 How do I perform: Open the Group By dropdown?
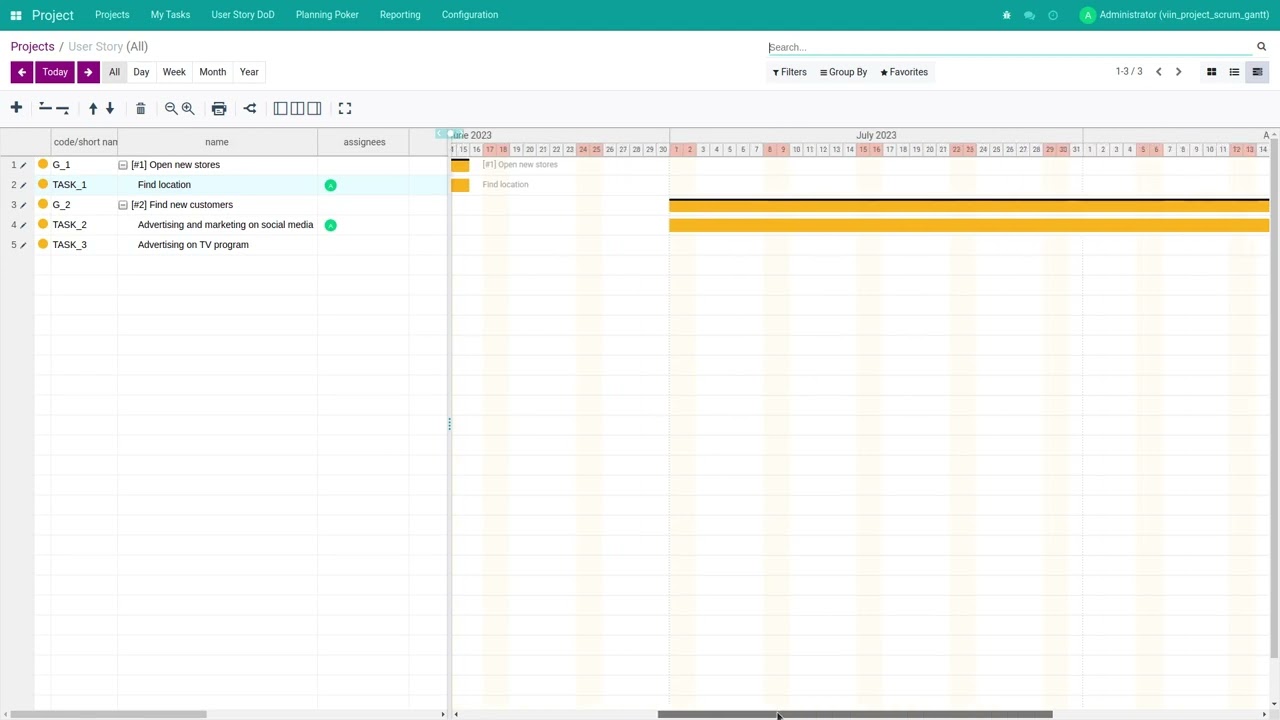tap(843, 72)
